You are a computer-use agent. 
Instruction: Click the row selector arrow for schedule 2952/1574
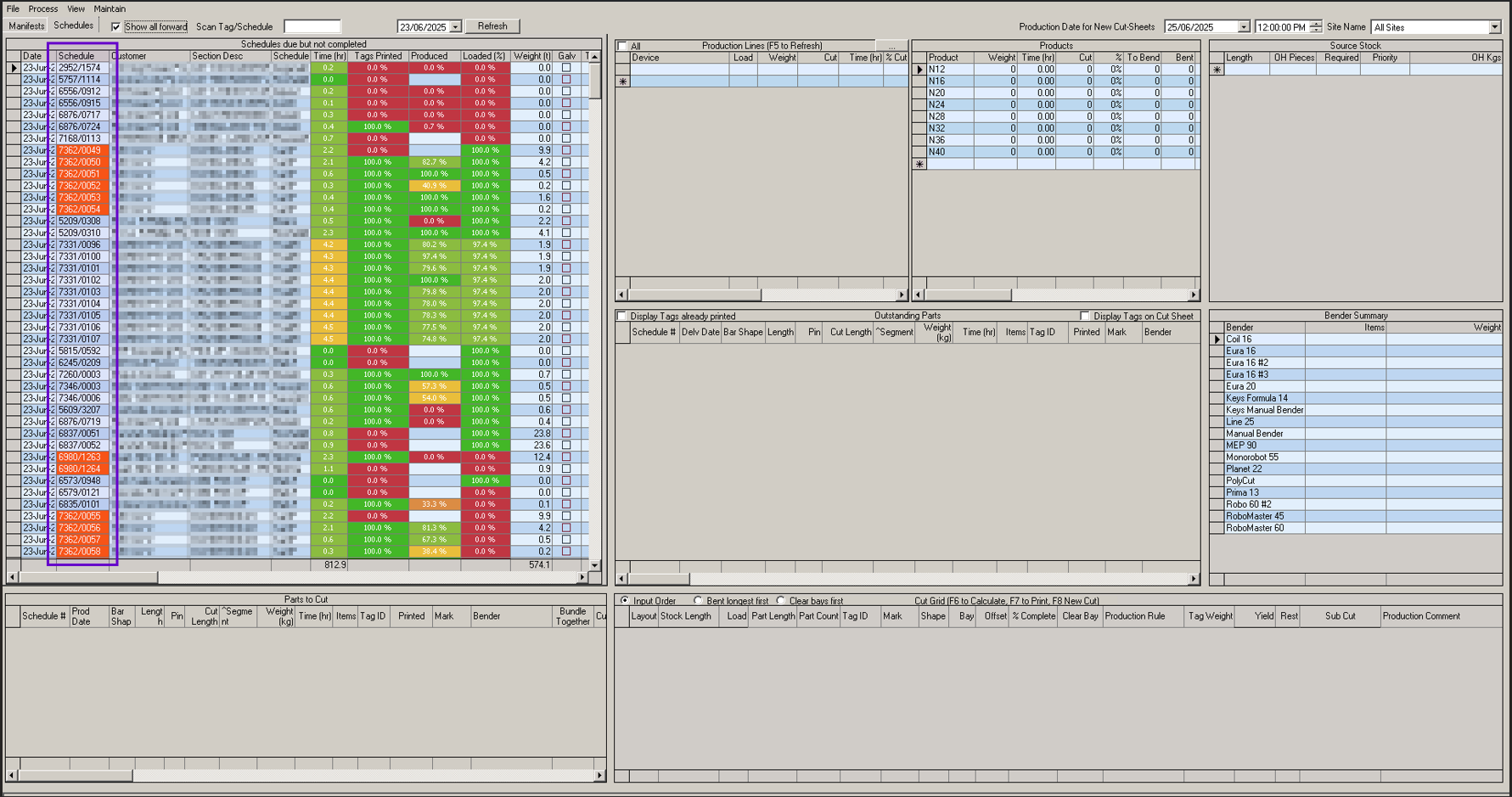point(14,68)
